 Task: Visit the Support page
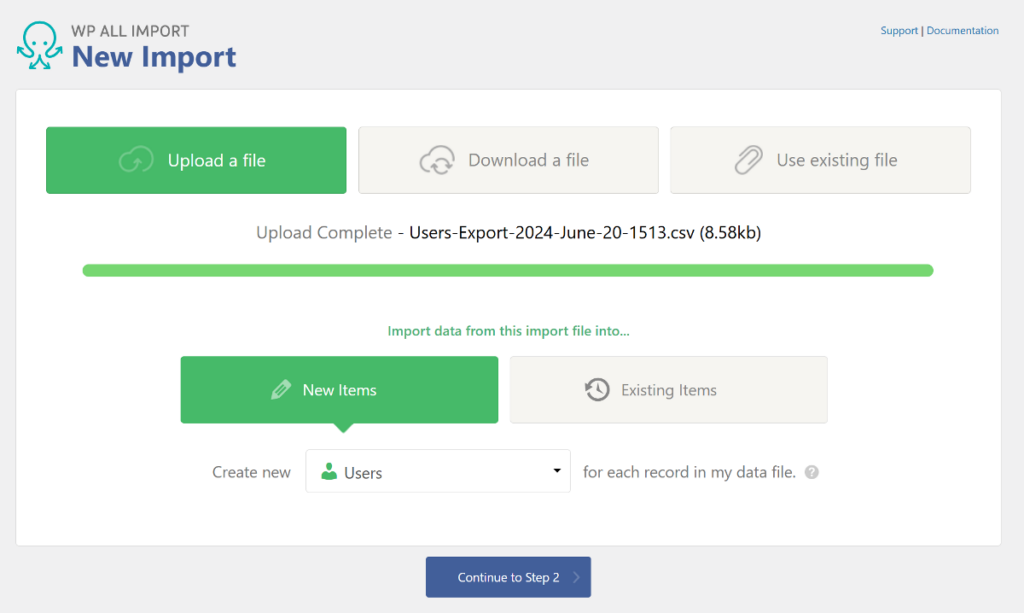point(898,30)
